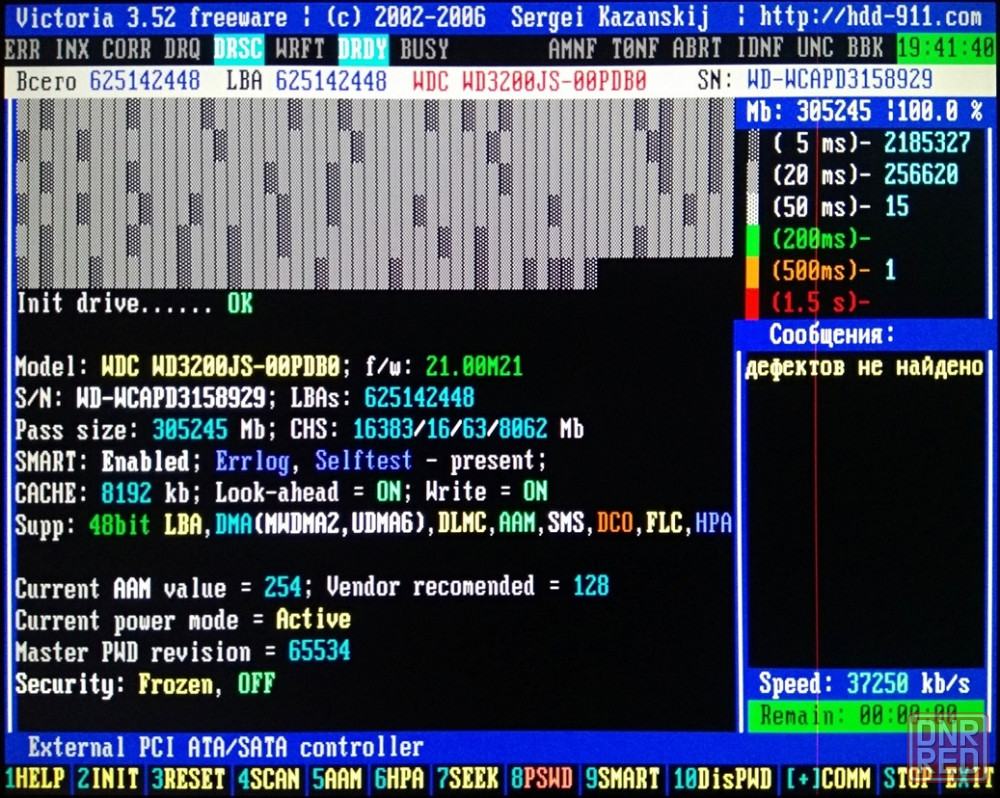This screenshot has height=798, width=1000.
Task: Click the BBK error flag
Action: pyautogui.click(x=864, y=49)
